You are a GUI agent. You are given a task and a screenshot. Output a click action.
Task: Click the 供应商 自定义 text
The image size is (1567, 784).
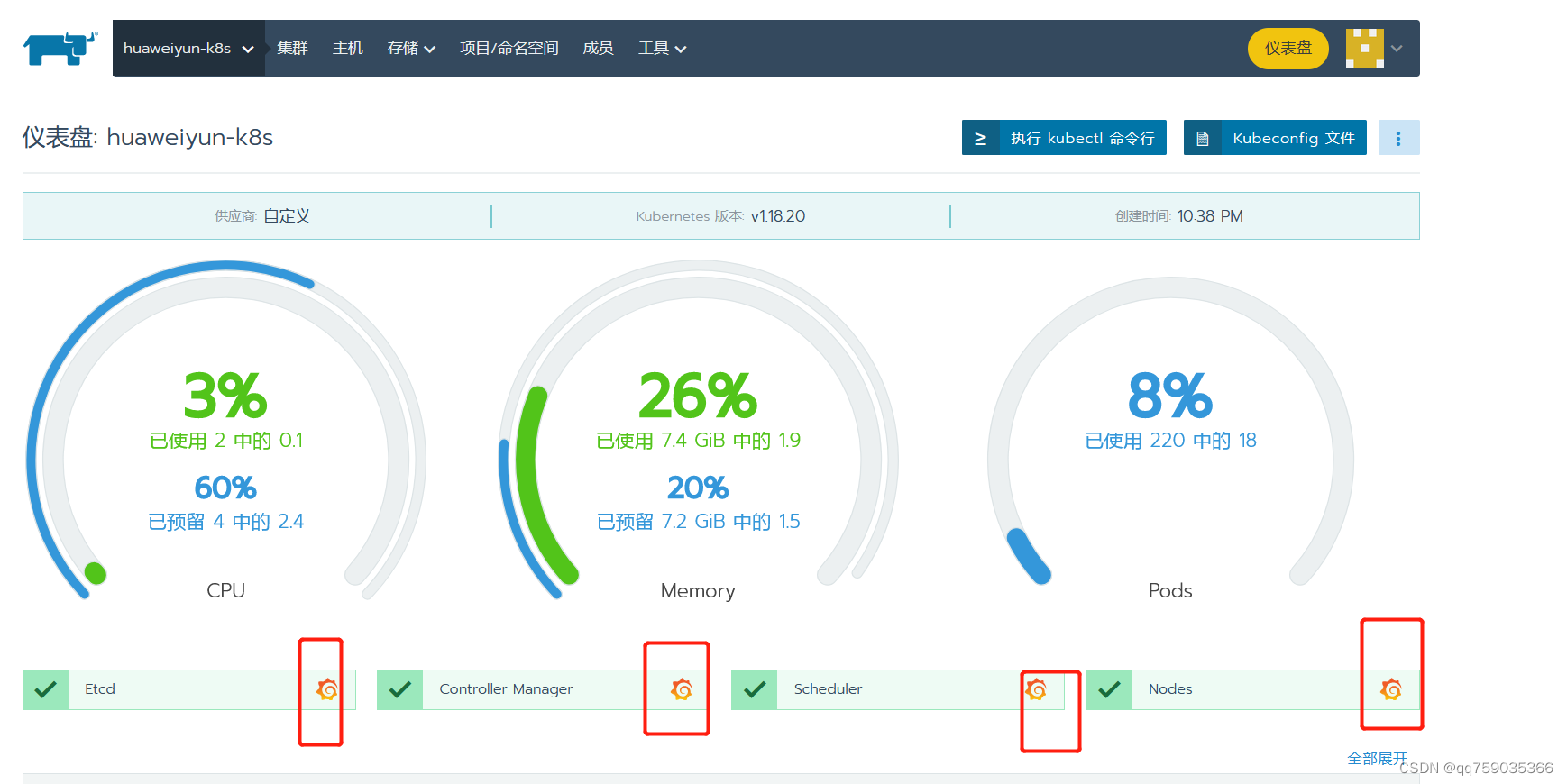[262, 216]
